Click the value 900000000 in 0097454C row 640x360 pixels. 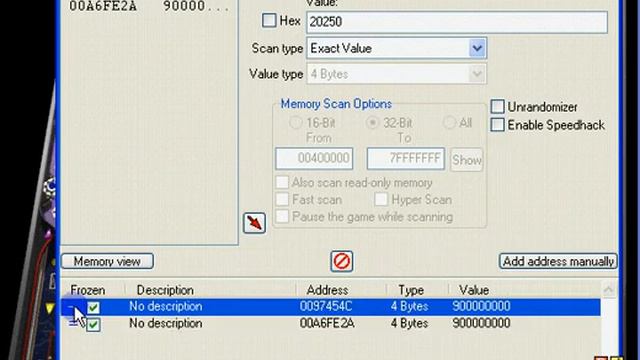481,307
